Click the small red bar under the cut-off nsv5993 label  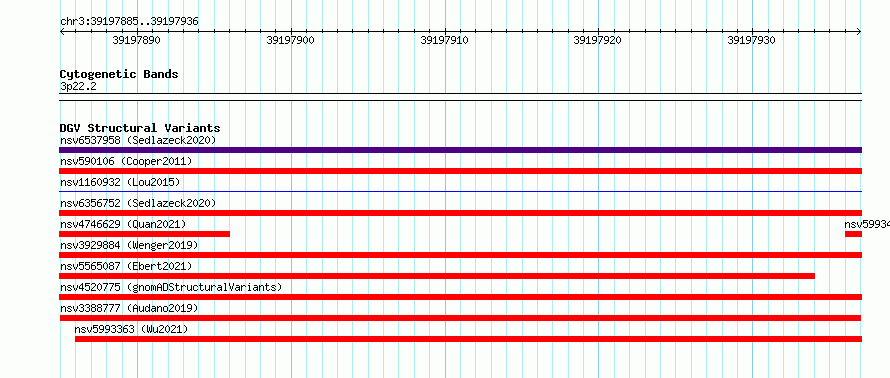point(853,234)
